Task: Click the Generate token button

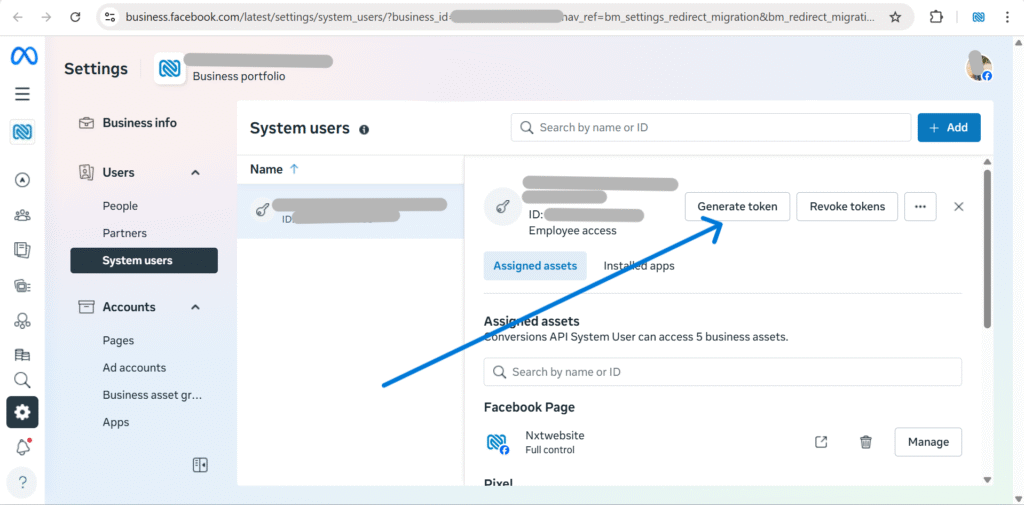Action: point(737,207)
